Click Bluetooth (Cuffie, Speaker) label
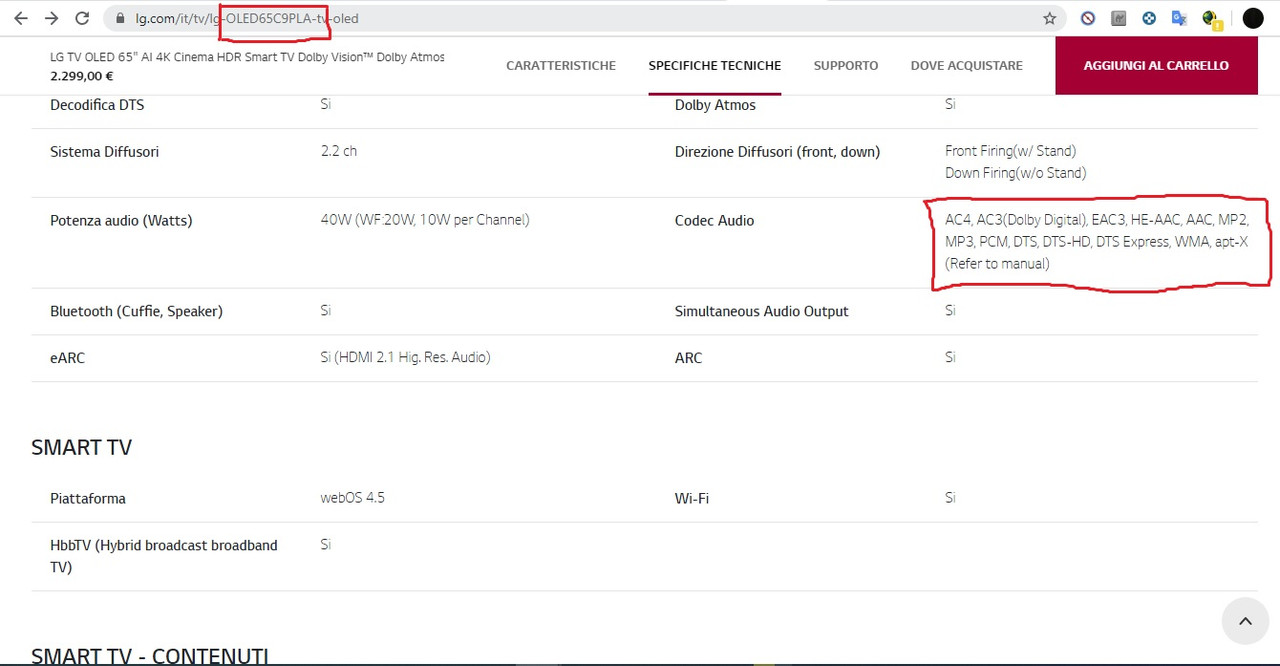Screen dimensions: 1280x666 tap(136, 312)
